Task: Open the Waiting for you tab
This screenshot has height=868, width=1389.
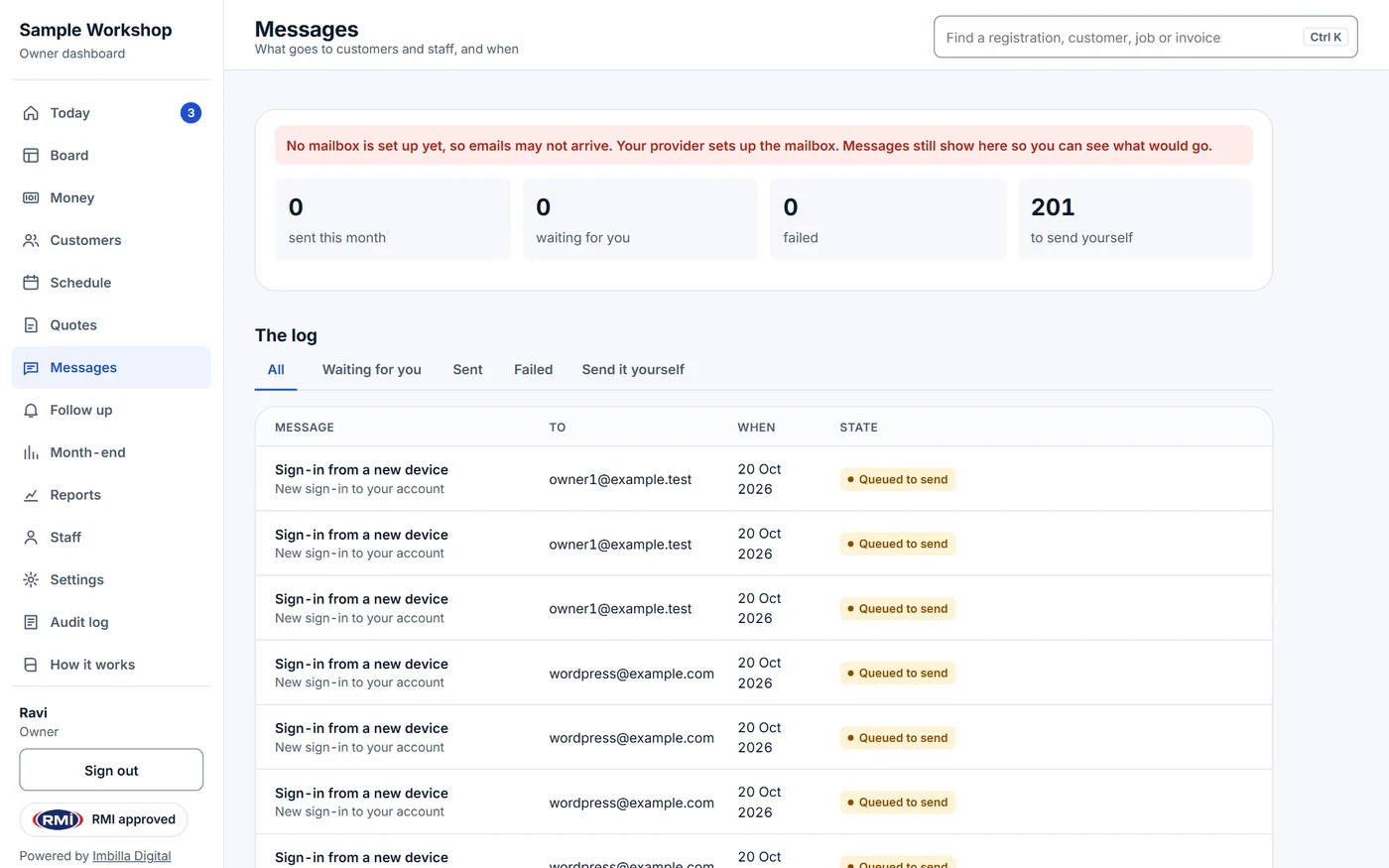Action: (372, 370)
